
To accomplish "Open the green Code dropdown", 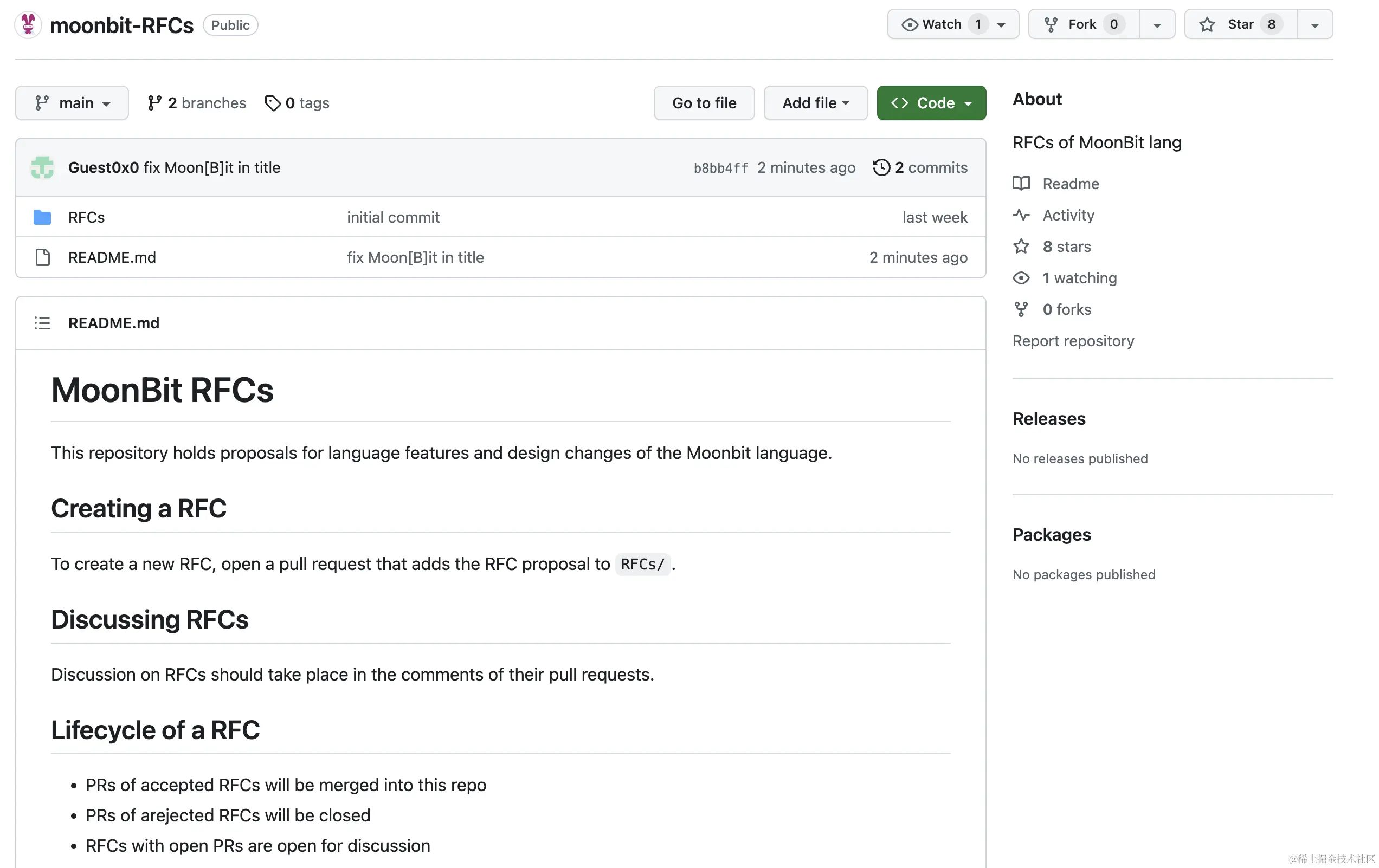I will coord(931,103).
